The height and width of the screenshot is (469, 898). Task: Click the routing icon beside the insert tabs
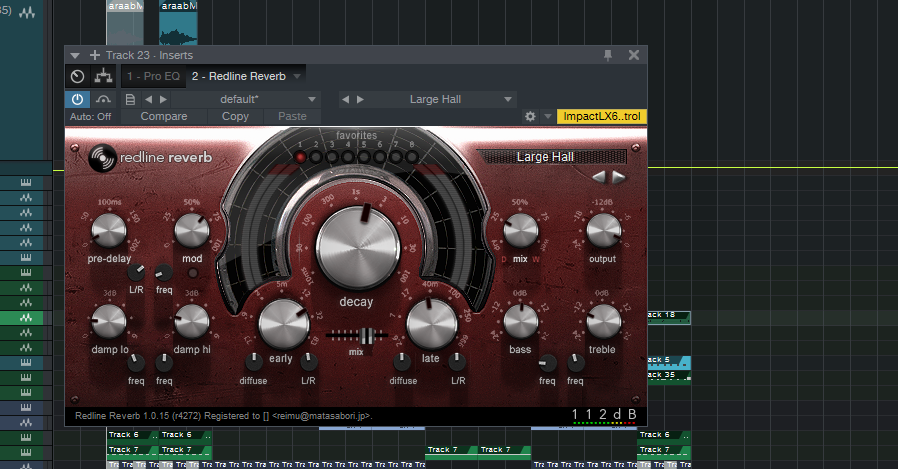103,76
